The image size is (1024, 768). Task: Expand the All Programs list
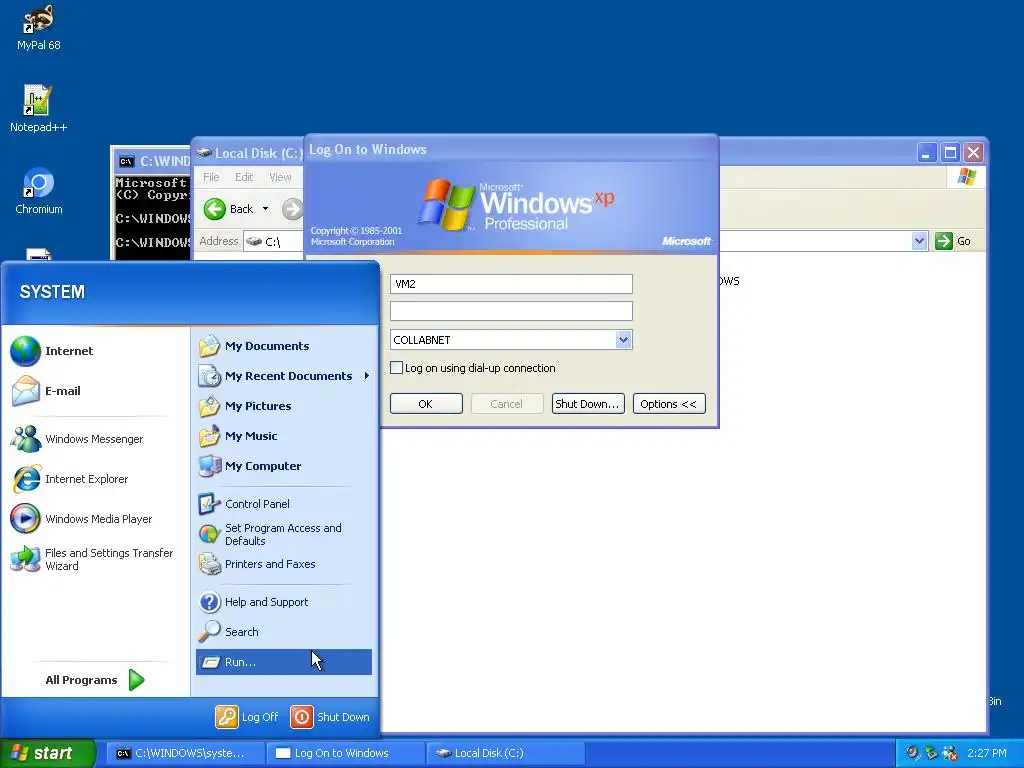coord(95,680)
